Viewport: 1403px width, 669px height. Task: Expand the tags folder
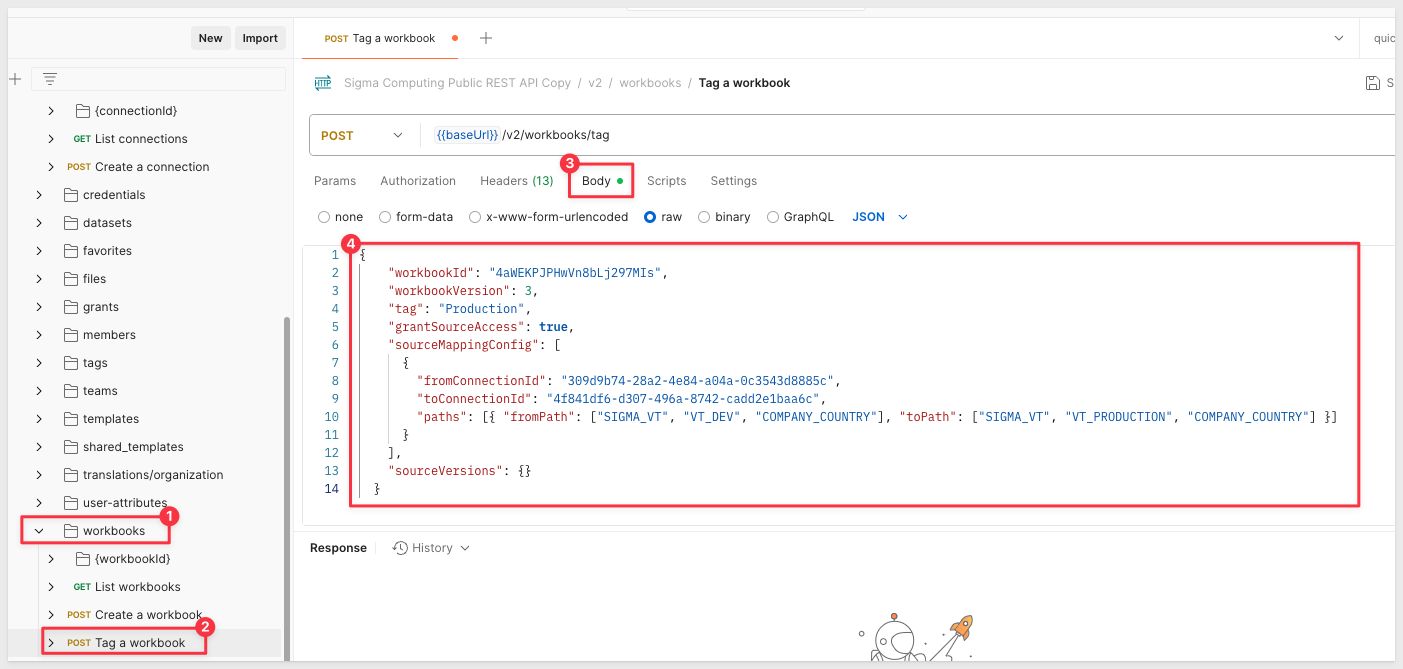pos(39,363)
